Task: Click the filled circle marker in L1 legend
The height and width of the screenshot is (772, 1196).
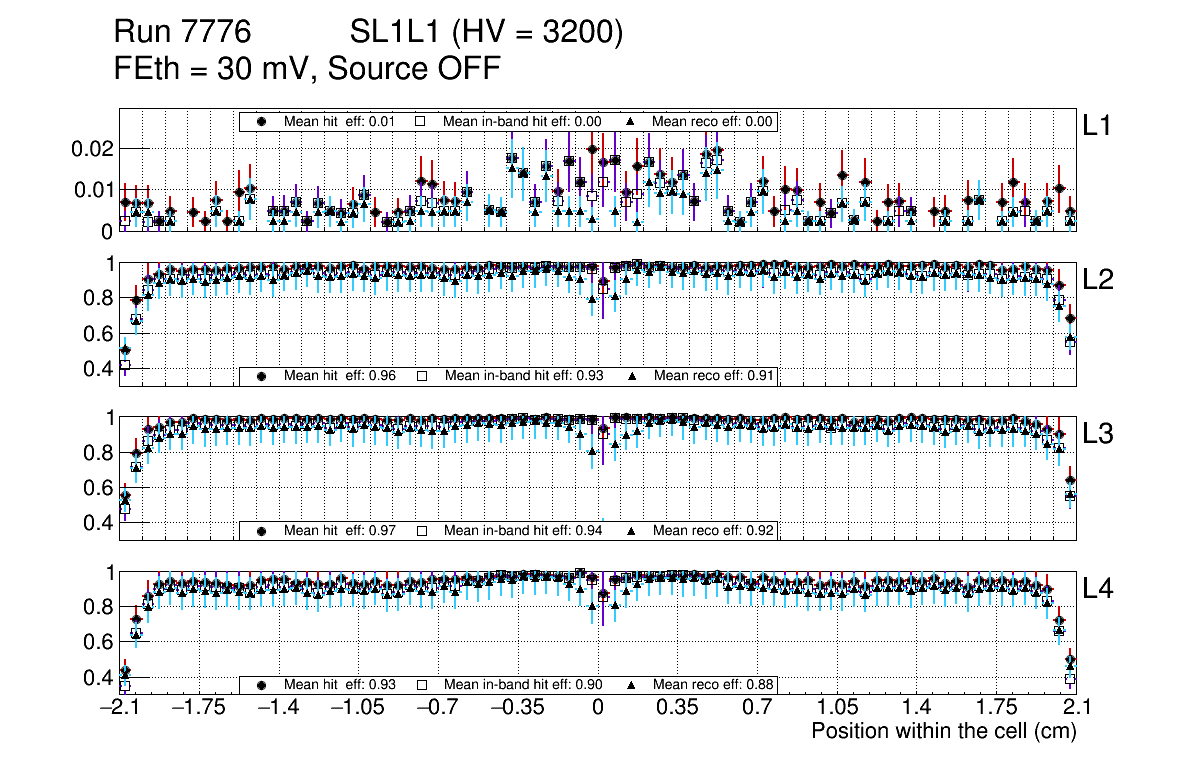Action: tap(262, 121)
